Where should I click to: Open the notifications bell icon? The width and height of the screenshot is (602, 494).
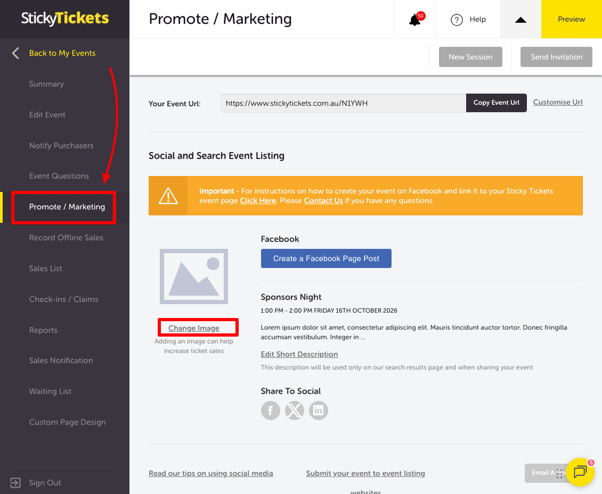415,20
